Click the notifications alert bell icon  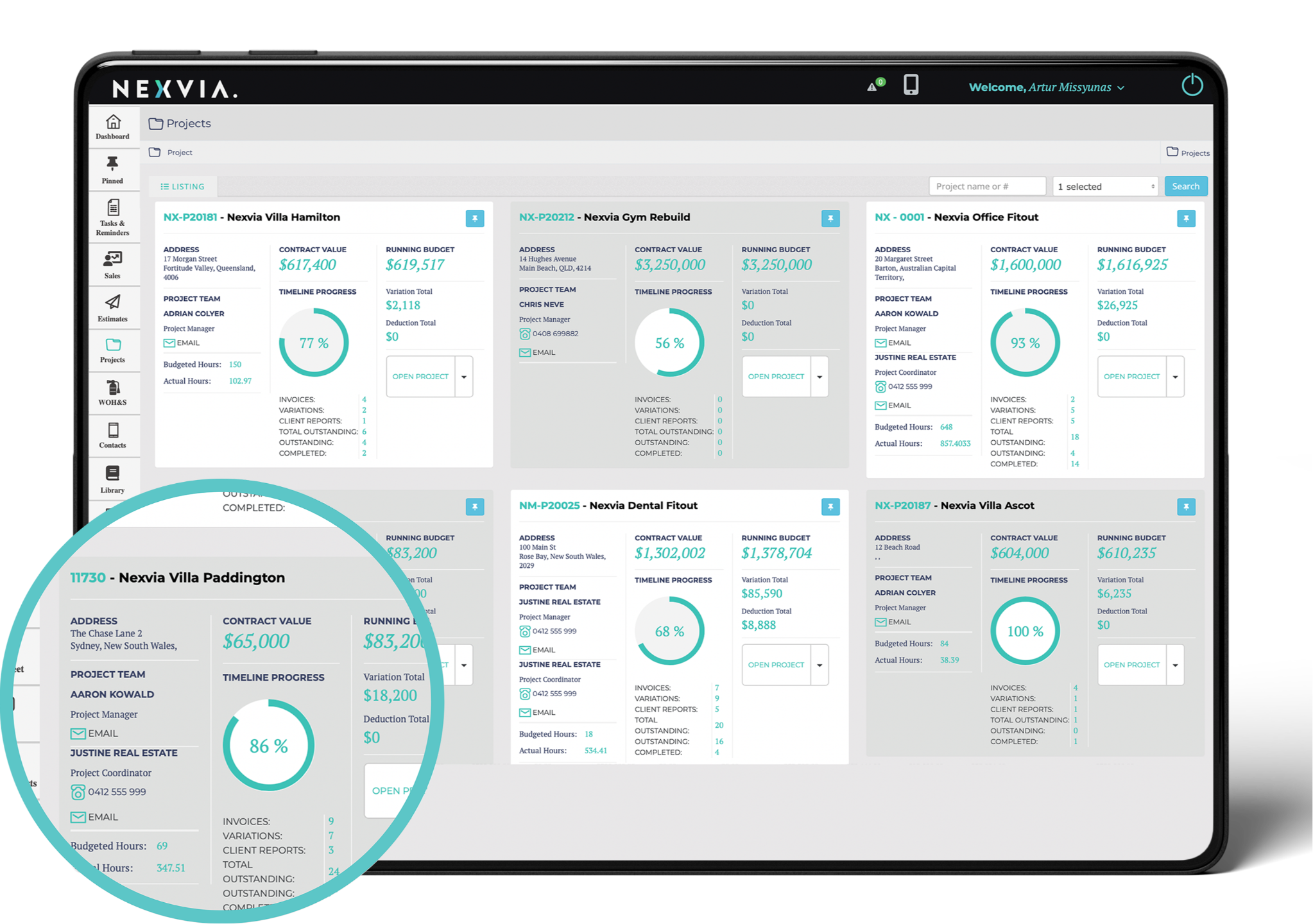coord(873,86)
